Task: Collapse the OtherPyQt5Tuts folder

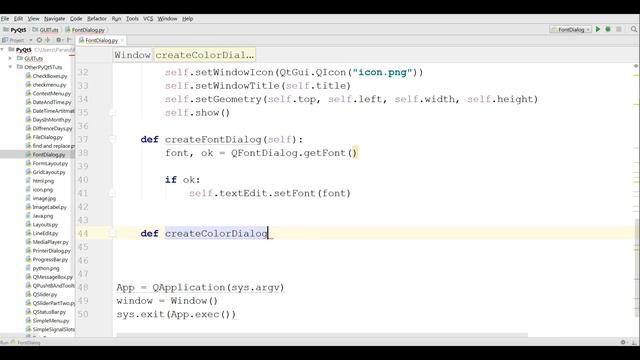Action: pos(11,67)
